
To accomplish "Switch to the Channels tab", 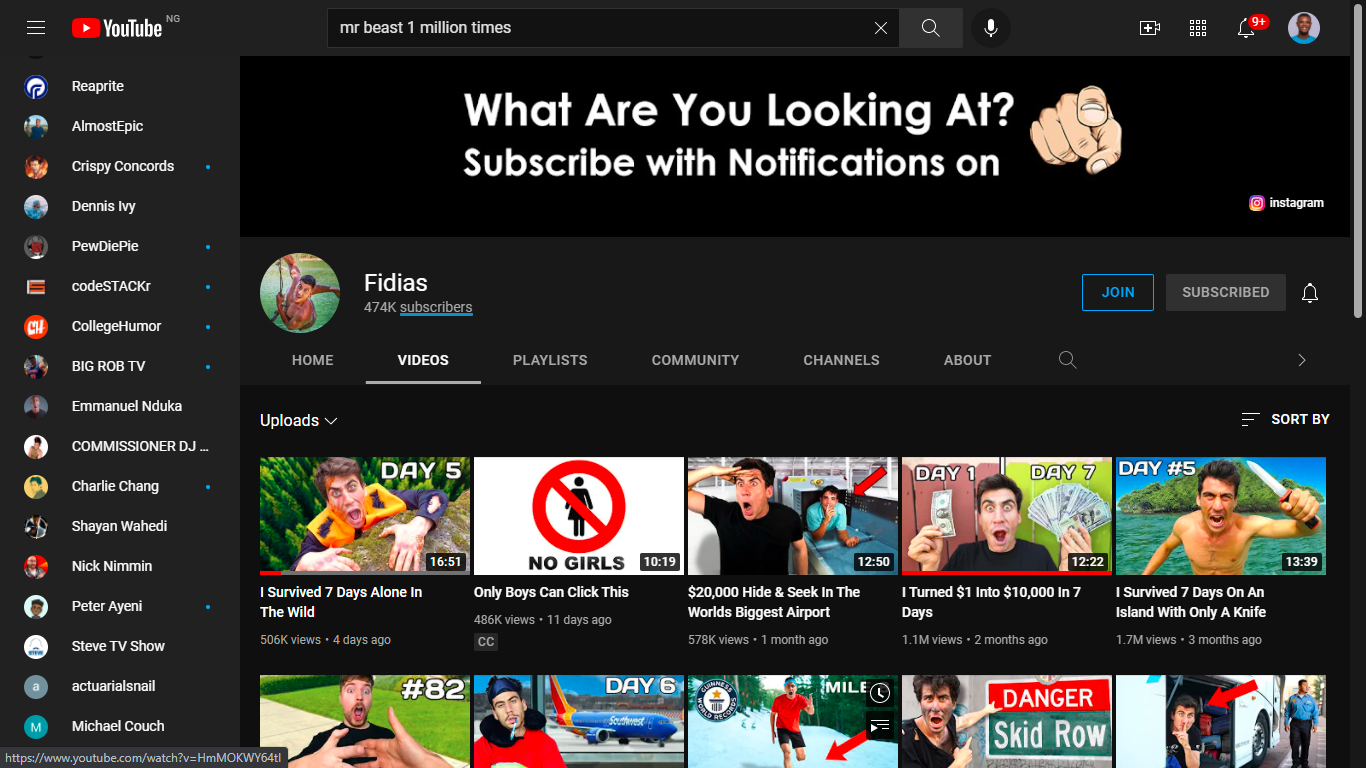I will tap(842, 360).
